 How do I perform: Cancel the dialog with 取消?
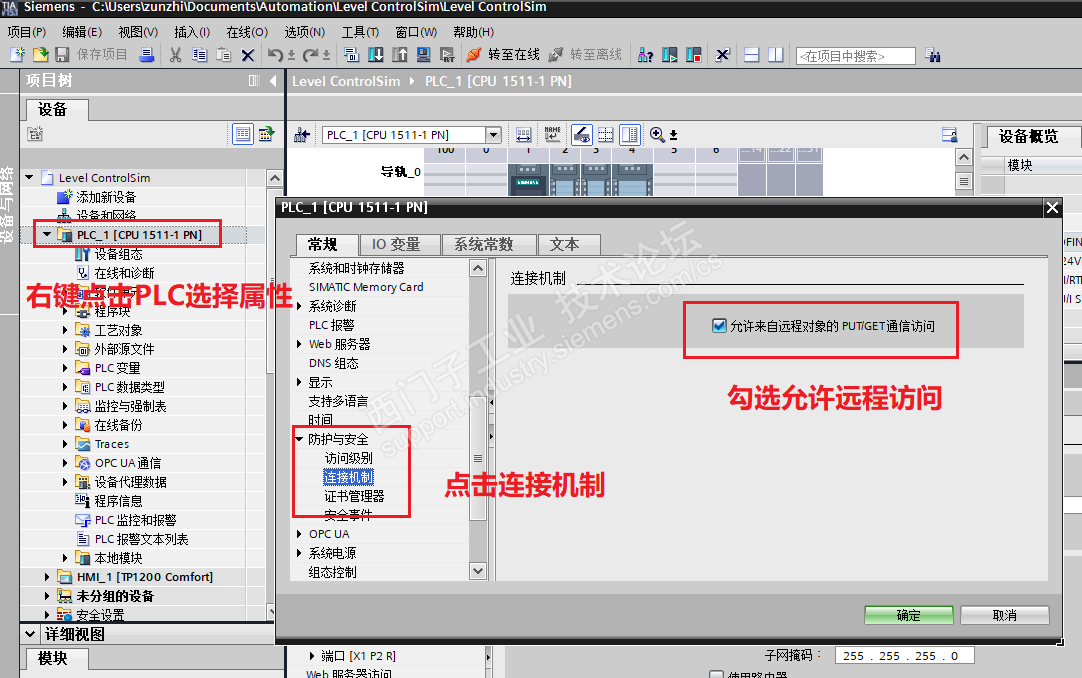[1005, 615]
